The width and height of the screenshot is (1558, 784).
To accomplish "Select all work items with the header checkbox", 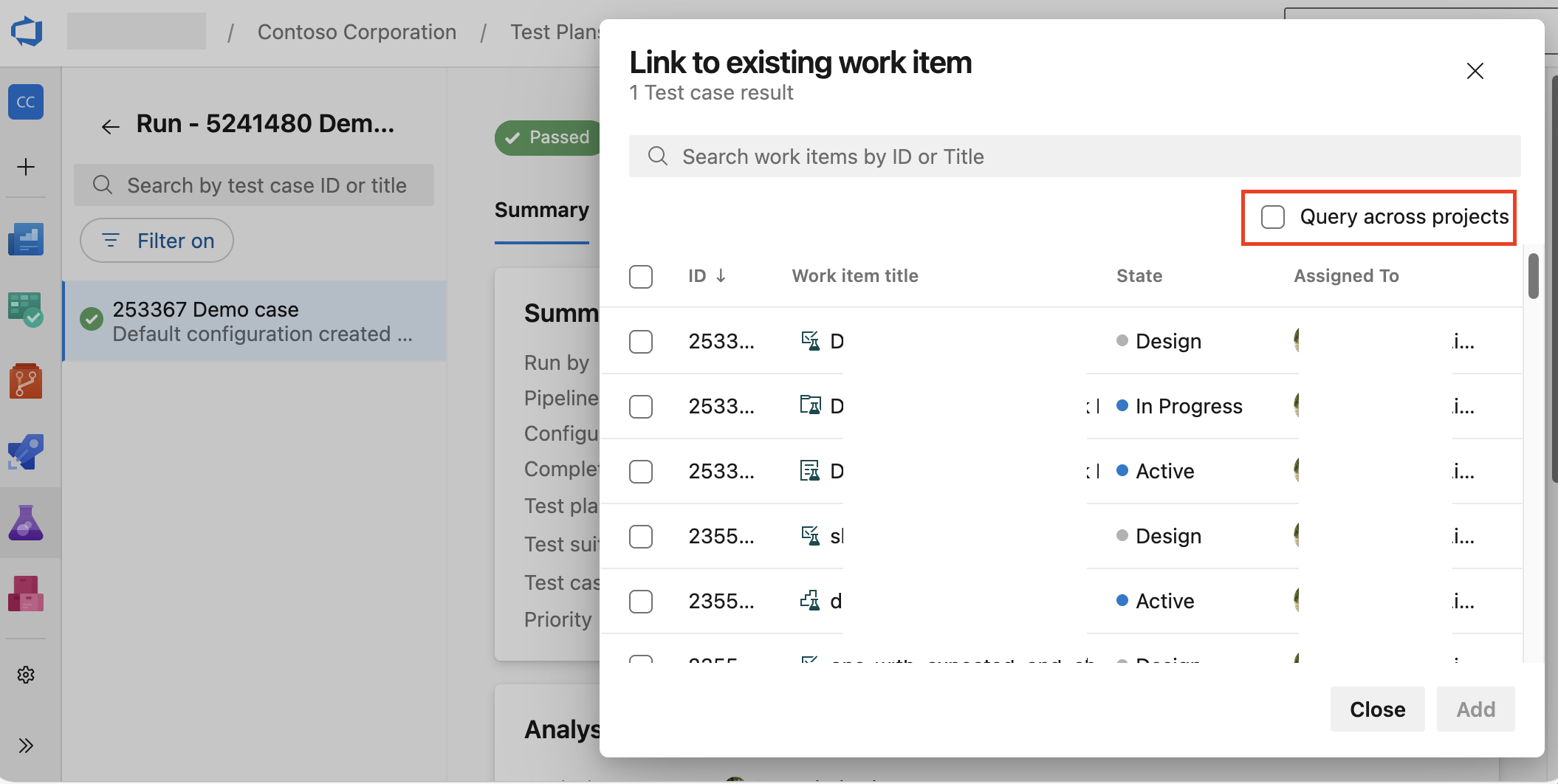I will [x=641, y=276].
